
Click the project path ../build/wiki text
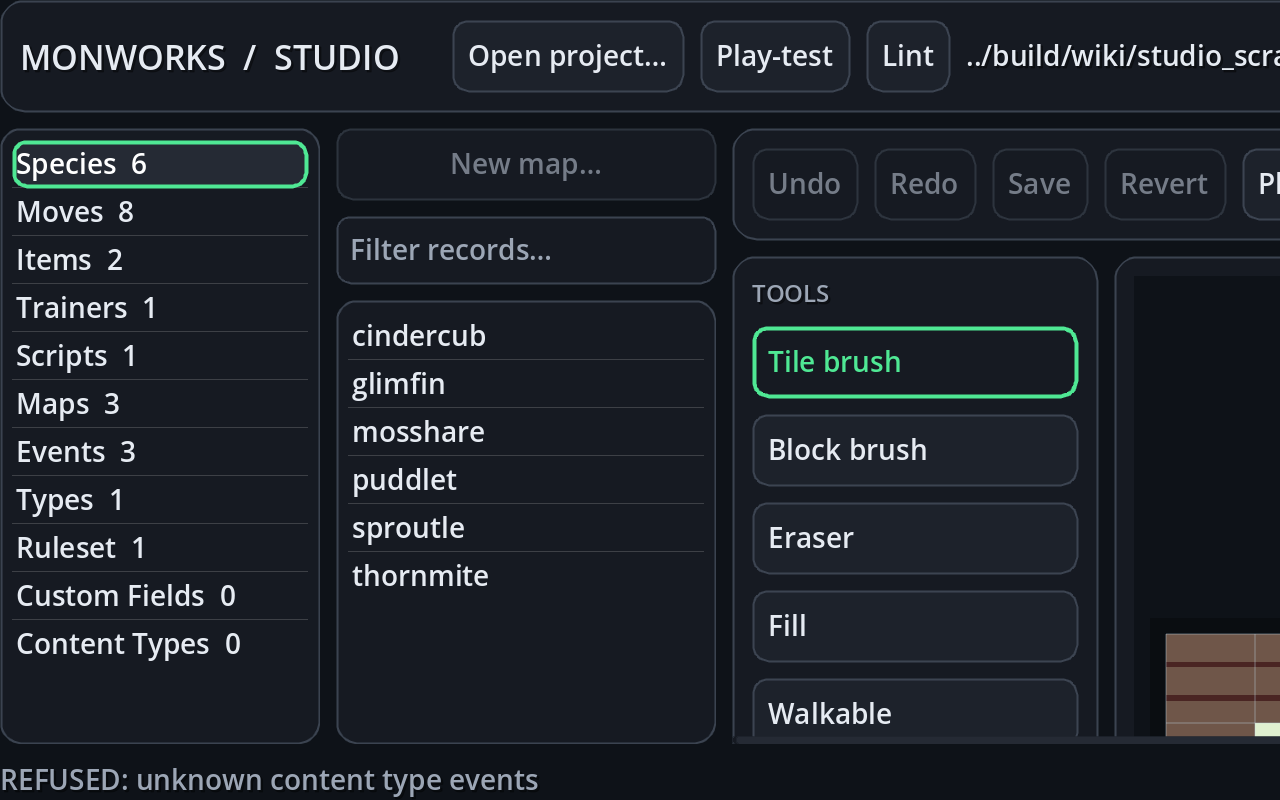tap(1122, 57)
